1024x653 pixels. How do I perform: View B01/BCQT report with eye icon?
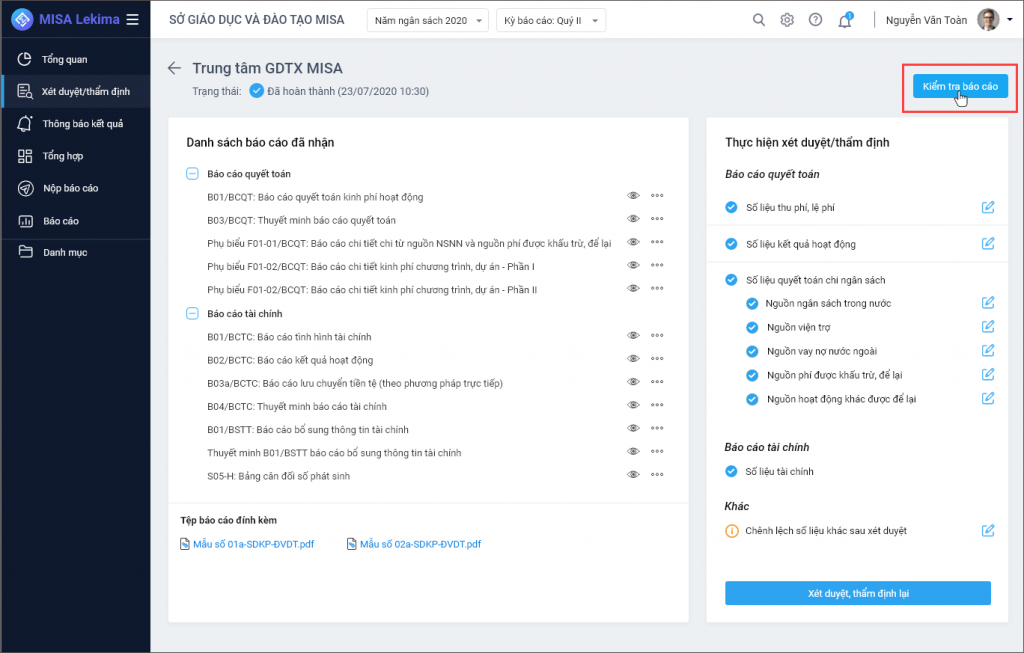pyautogui.click(x=633, y=196)
